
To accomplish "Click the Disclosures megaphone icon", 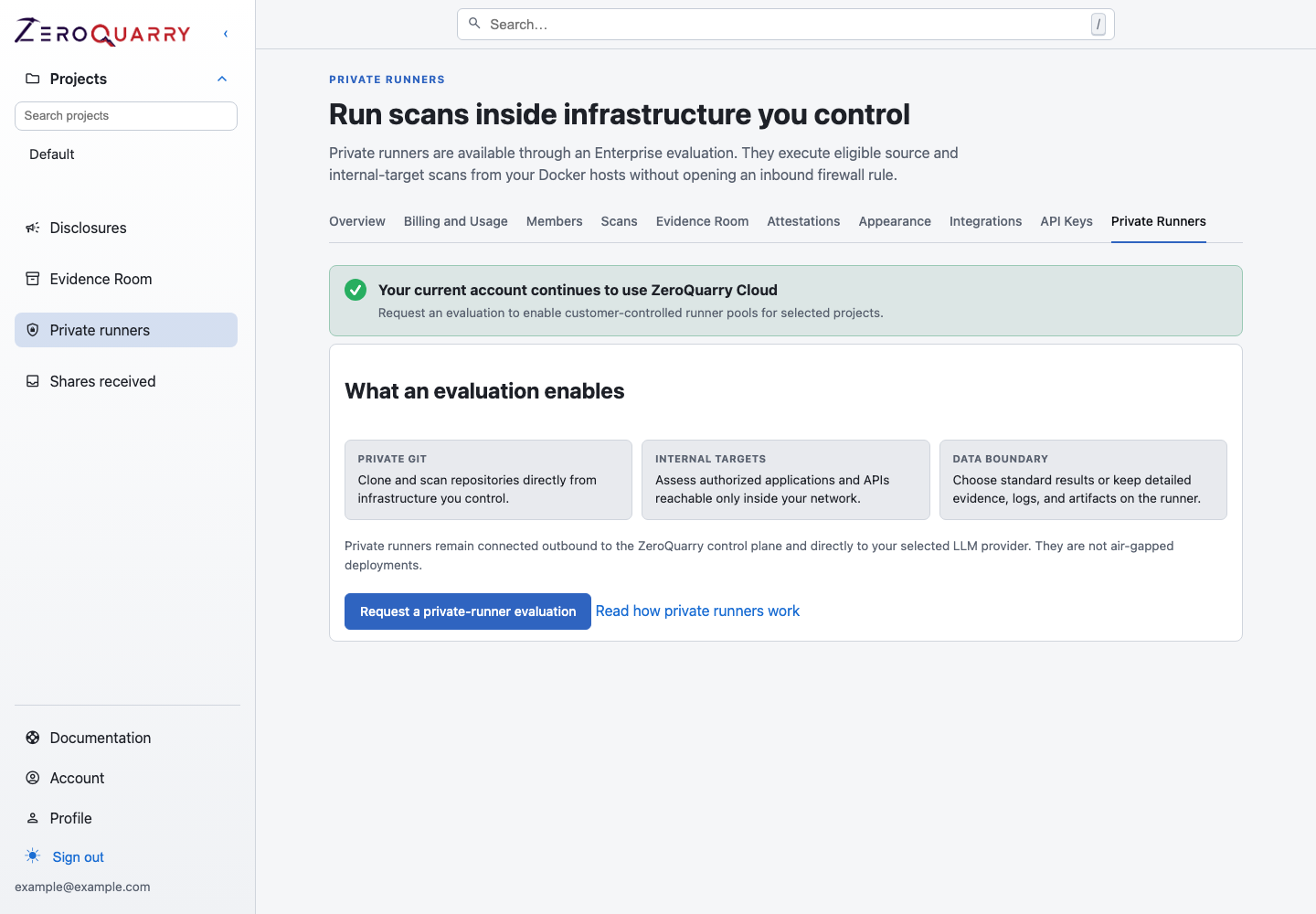I will click(x=33, y=228).
